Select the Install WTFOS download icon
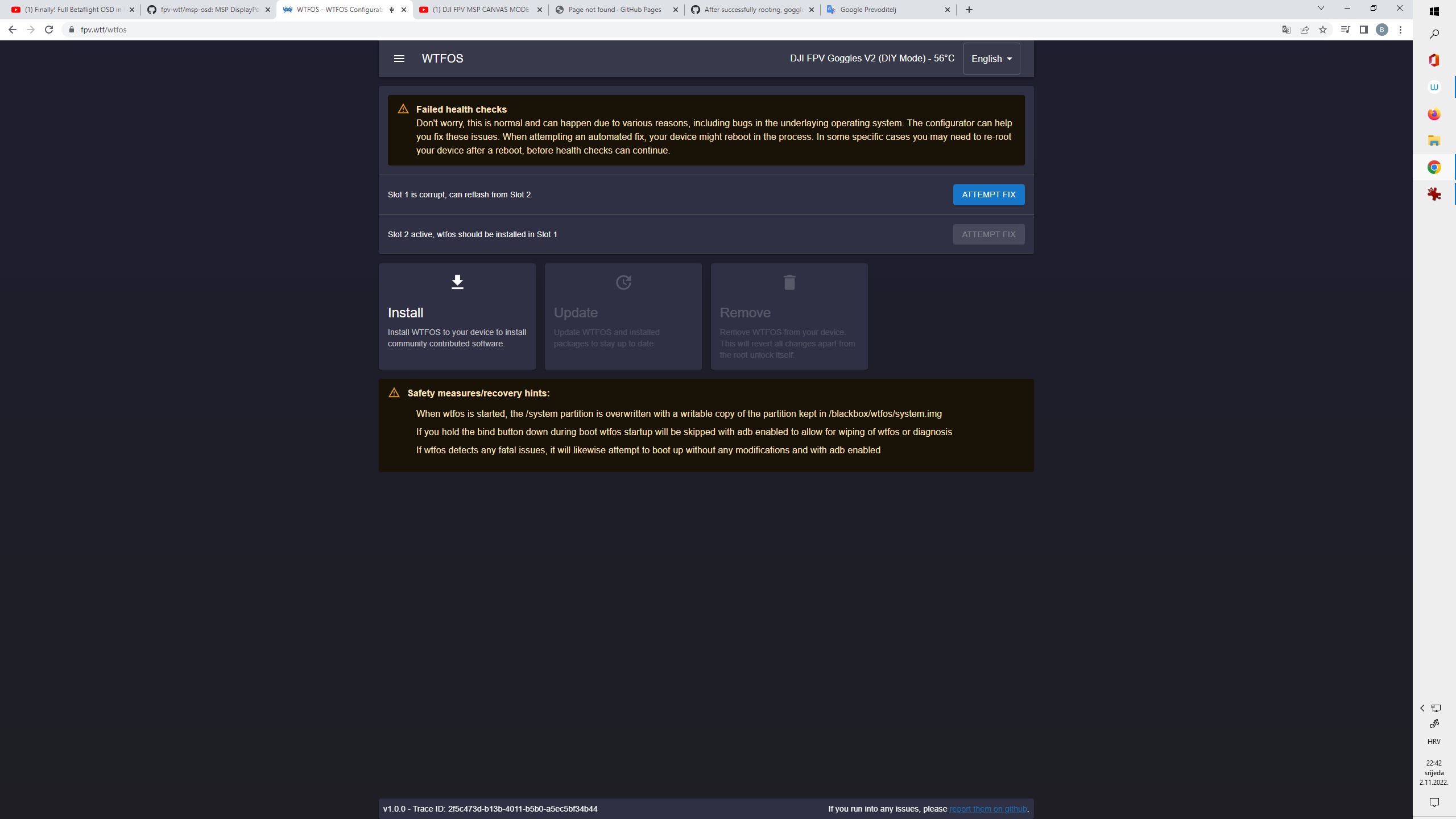 click(457, 282)
